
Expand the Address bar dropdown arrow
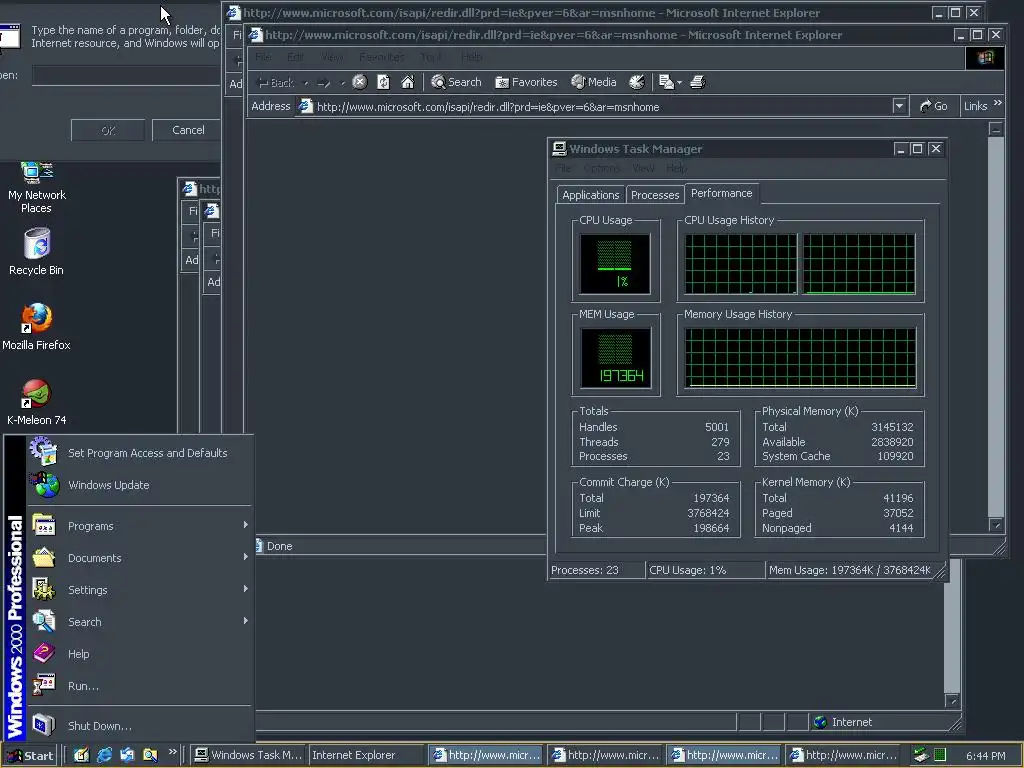click(899, 106)
